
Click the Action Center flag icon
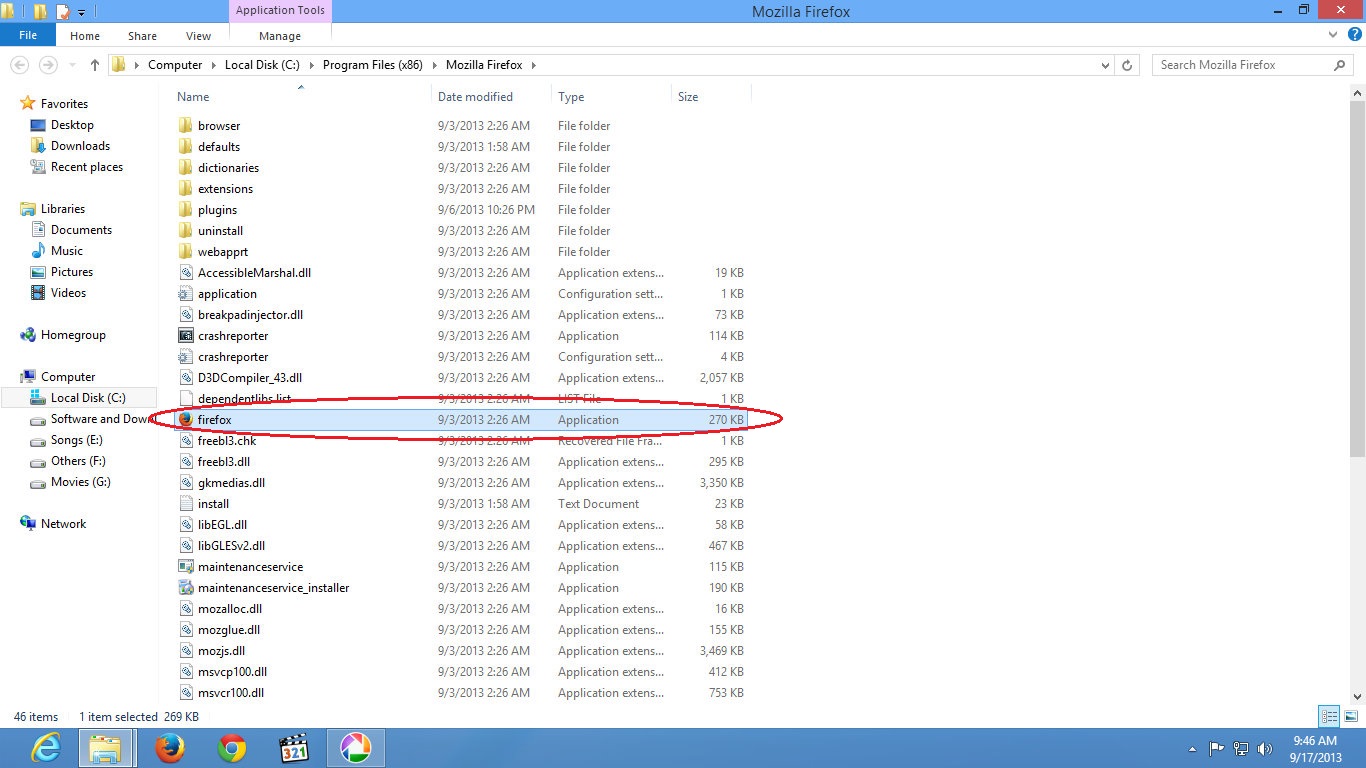[x=1217, y=748]
